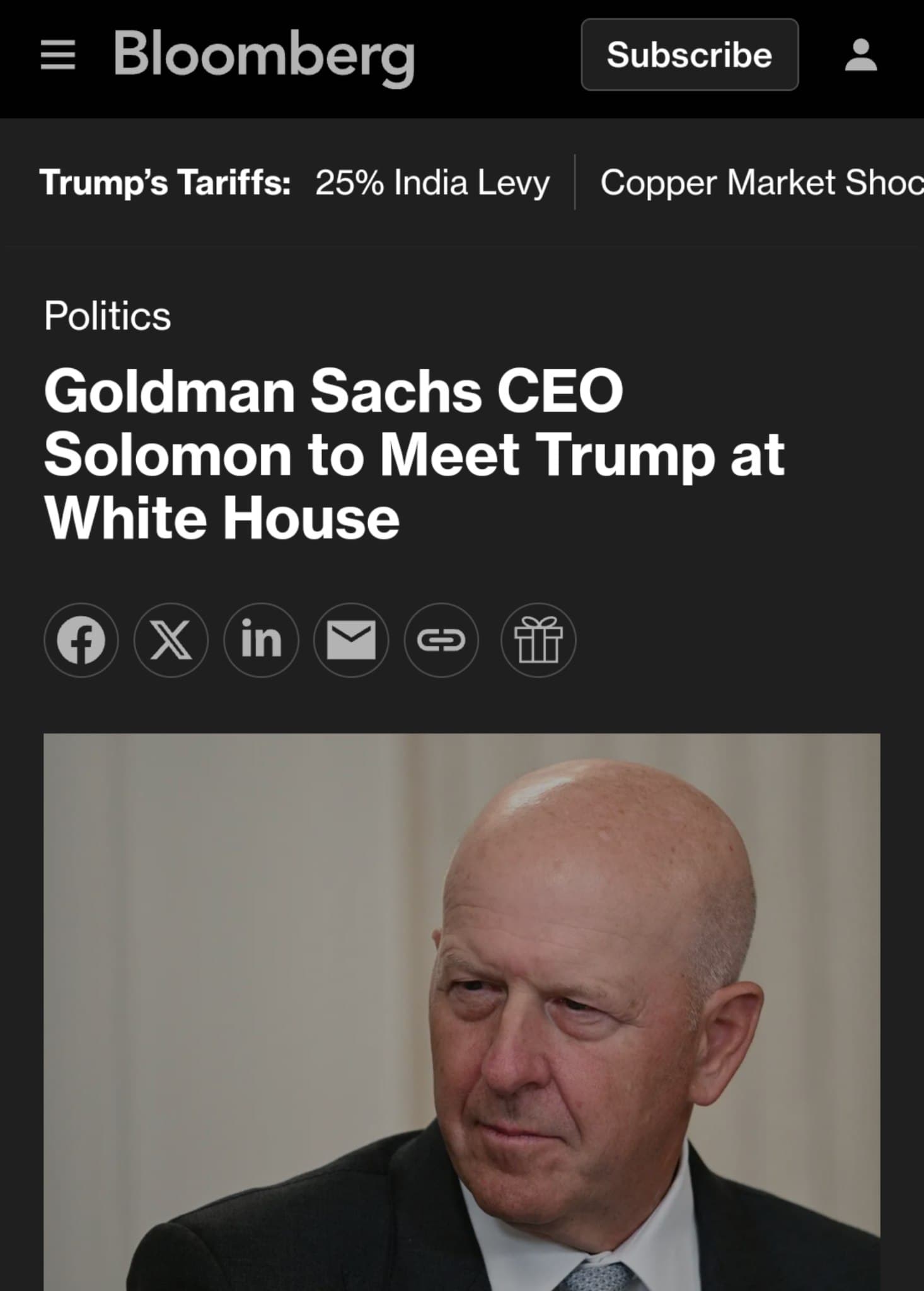Open the 25% India Levy story
Viewport: 924px width, 1291px height.
tap(432, 183)
